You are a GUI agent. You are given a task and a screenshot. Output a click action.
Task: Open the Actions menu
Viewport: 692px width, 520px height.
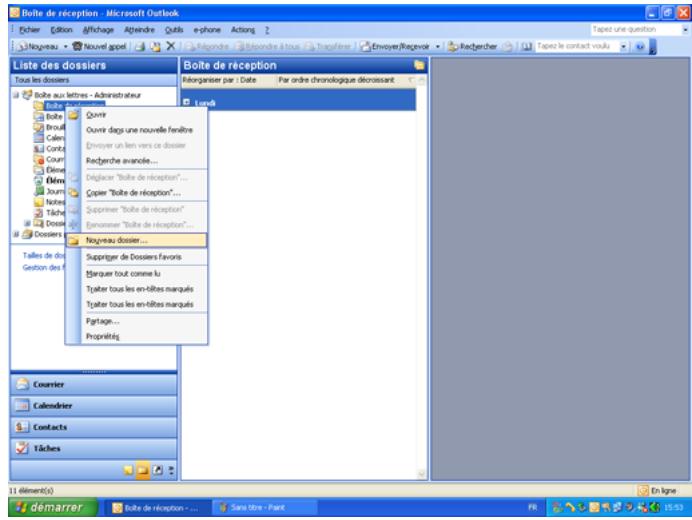click(x=243, y=30)
